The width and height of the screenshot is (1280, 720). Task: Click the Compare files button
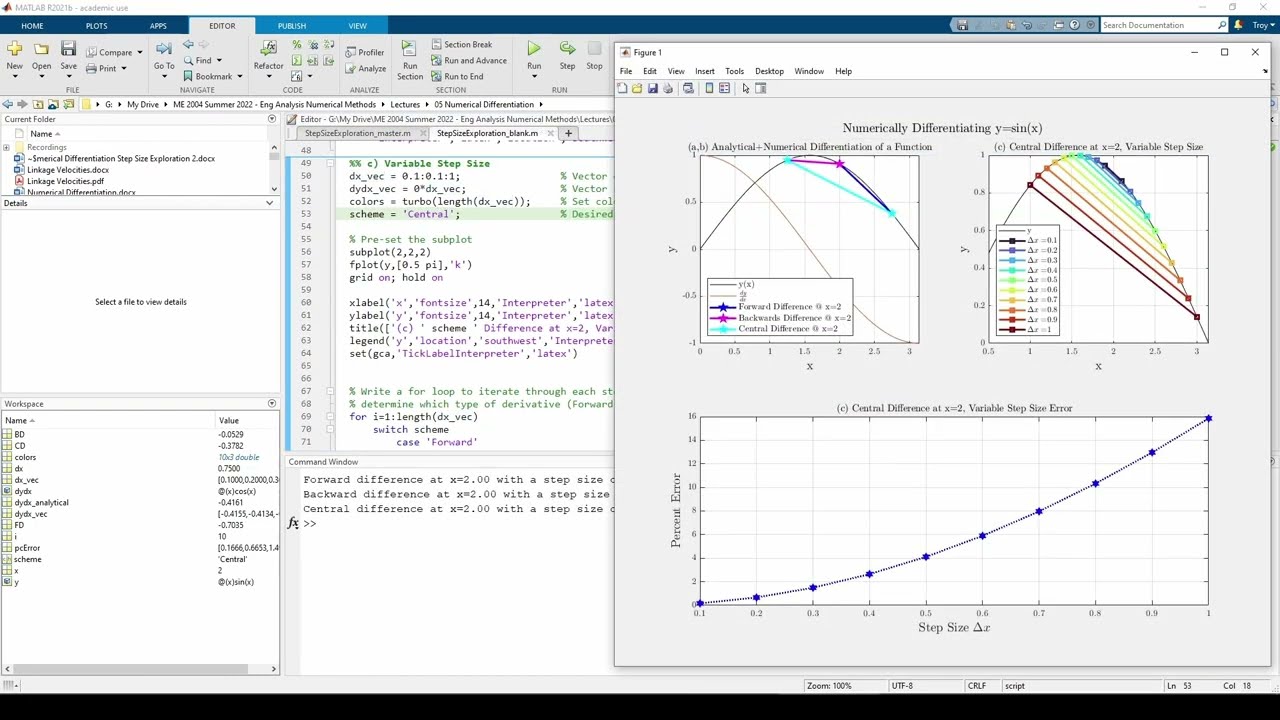click(108, 52)
